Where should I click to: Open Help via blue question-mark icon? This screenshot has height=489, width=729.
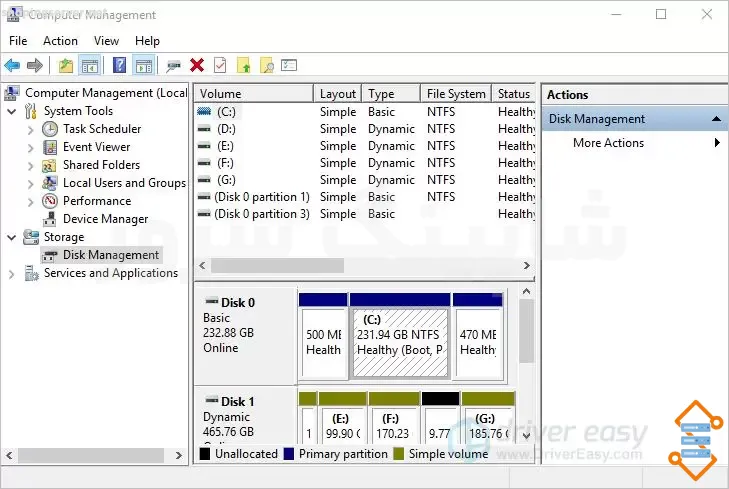point(119,66)
